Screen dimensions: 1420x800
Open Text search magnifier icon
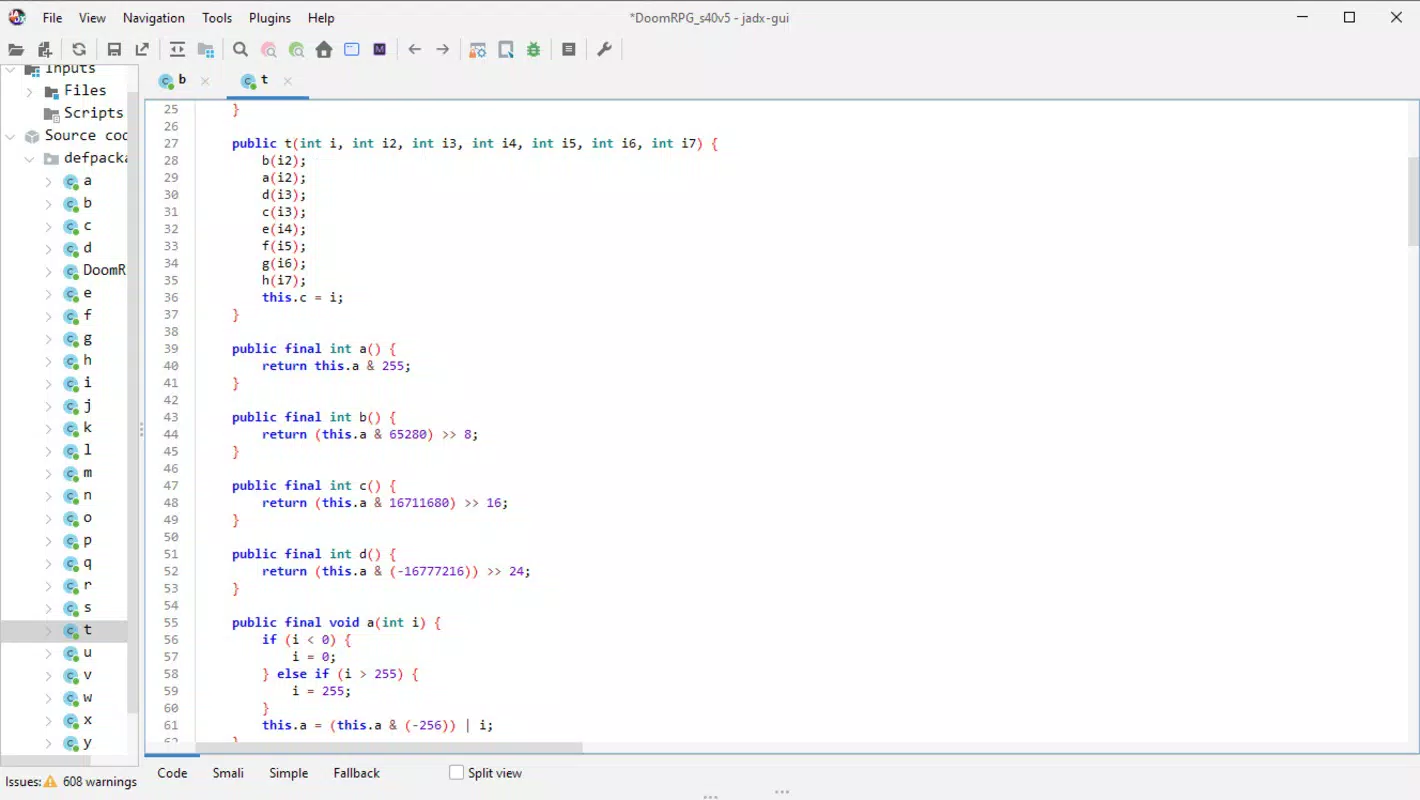pos(240,49)
